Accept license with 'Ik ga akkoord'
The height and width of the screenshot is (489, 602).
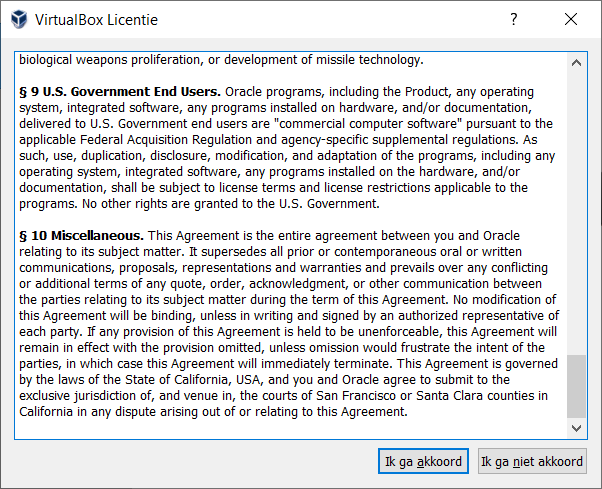click(x=423, y=461)
